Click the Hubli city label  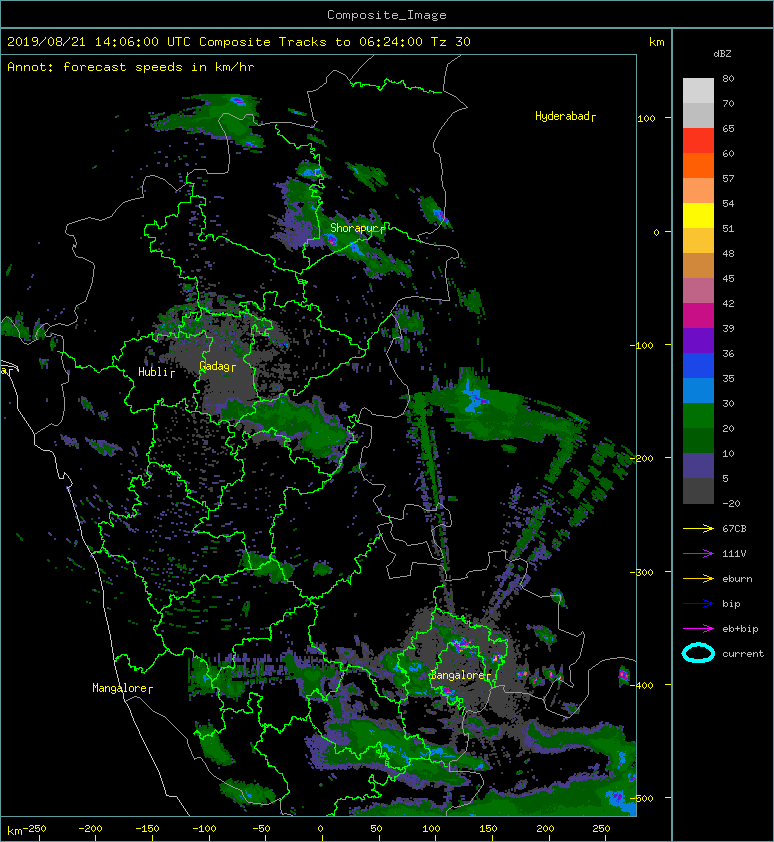pyautogui.click(x=156, y=372)
